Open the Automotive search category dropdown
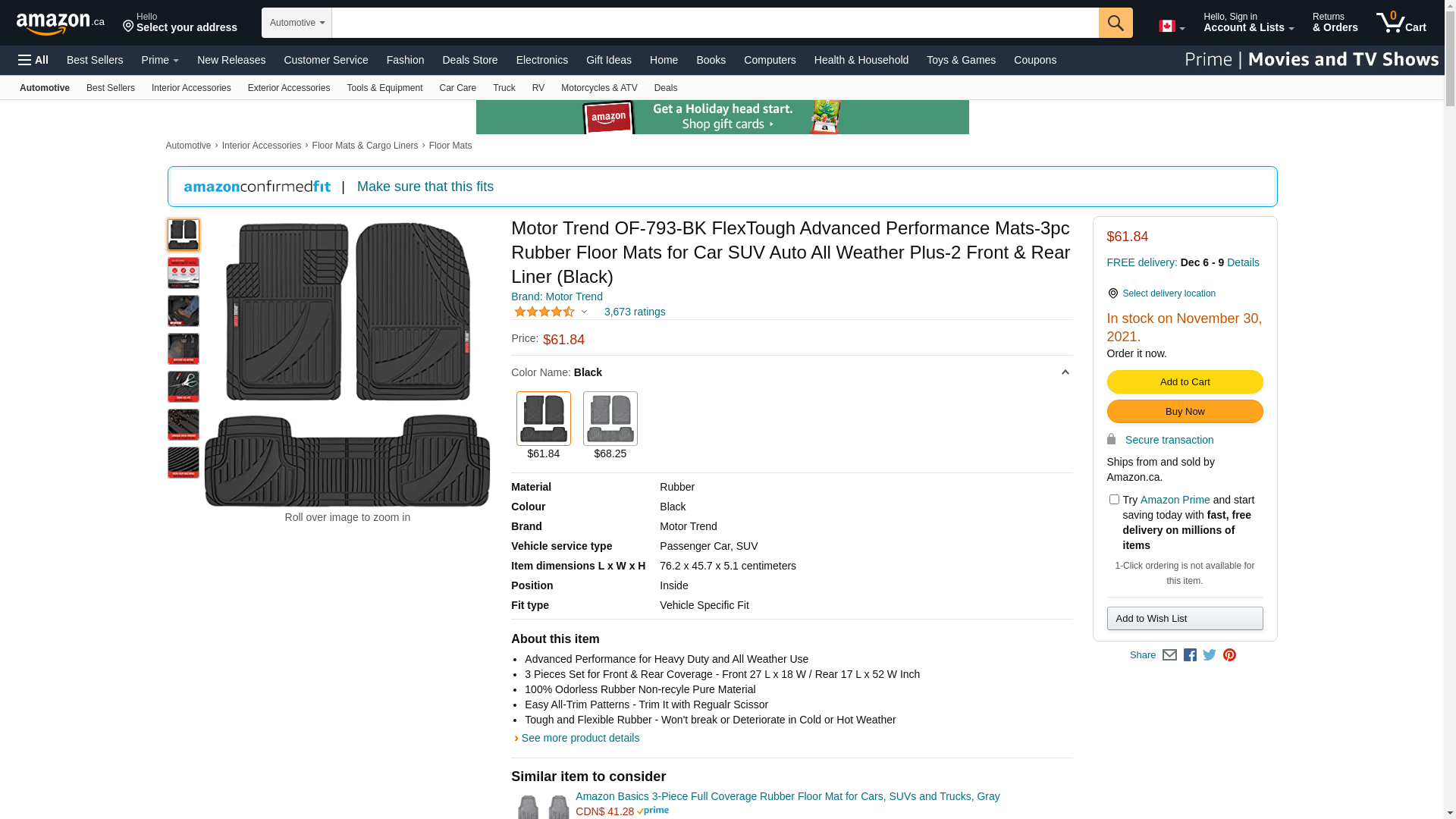The image size is (1456, 819). coord(297,23)
